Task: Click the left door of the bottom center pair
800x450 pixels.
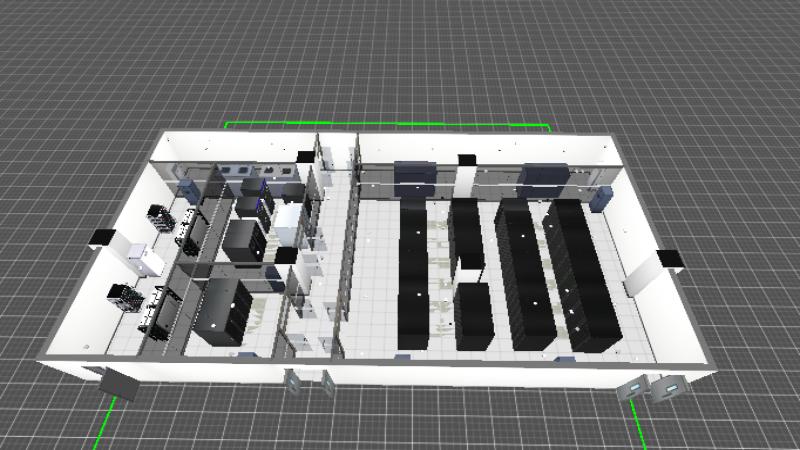Action: tap(294, 381)
